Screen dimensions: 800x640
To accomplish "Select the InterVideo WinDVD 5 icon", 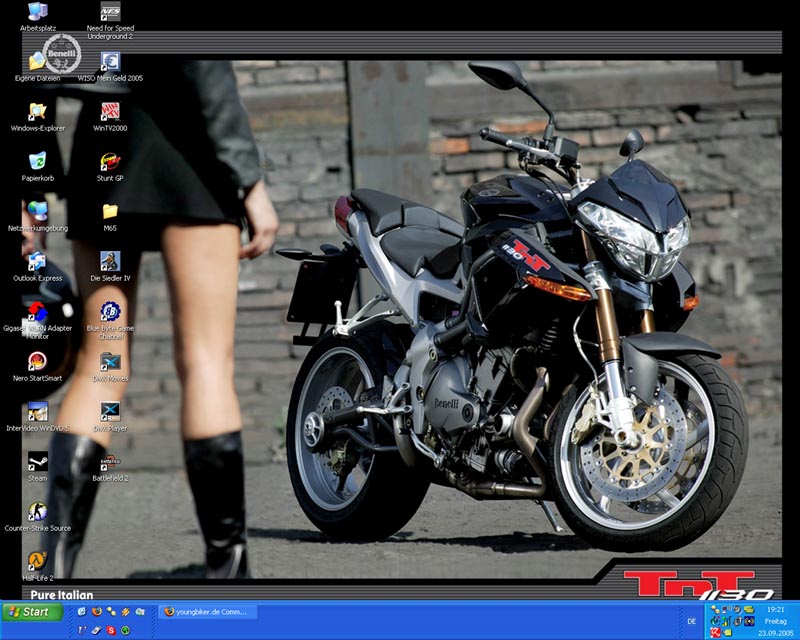I will pyautogui.click(x=38, y=417).
